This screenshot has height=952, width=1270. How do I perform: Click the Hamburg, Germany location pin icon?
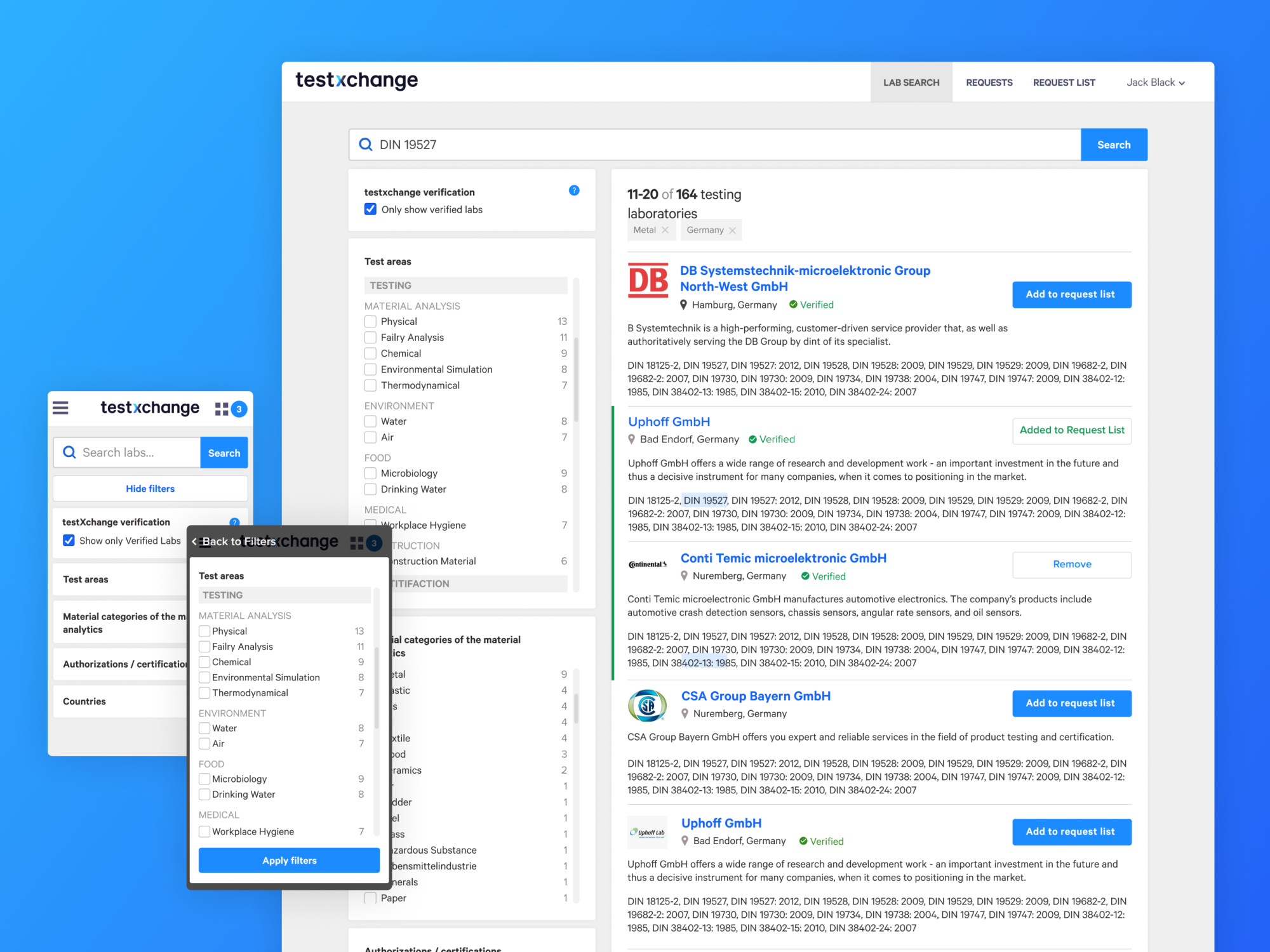pyautogui.click(x=683, y=305)
